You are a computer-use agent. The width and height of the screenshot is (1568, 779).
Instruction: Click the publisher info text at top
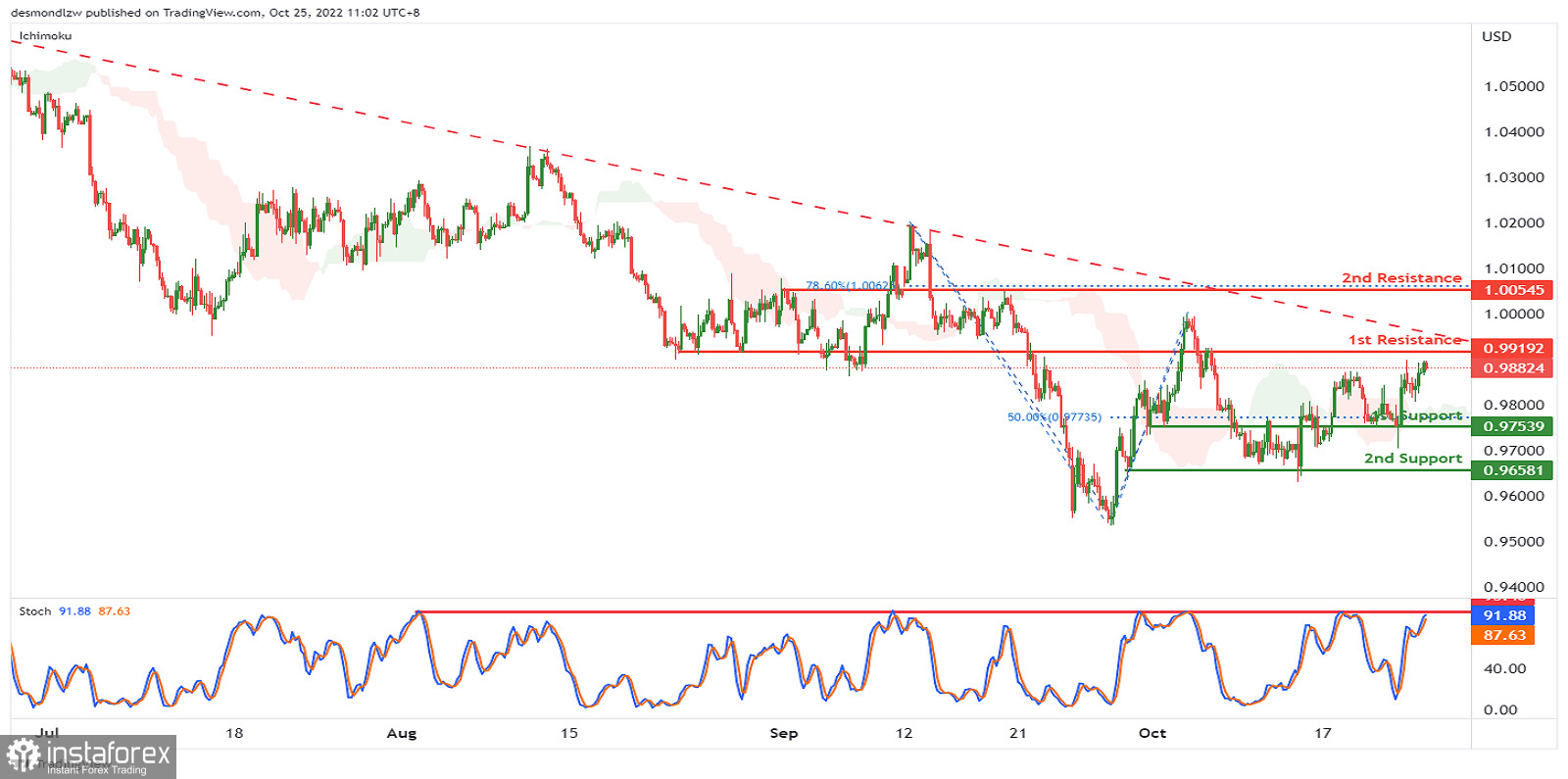(215, 13)
